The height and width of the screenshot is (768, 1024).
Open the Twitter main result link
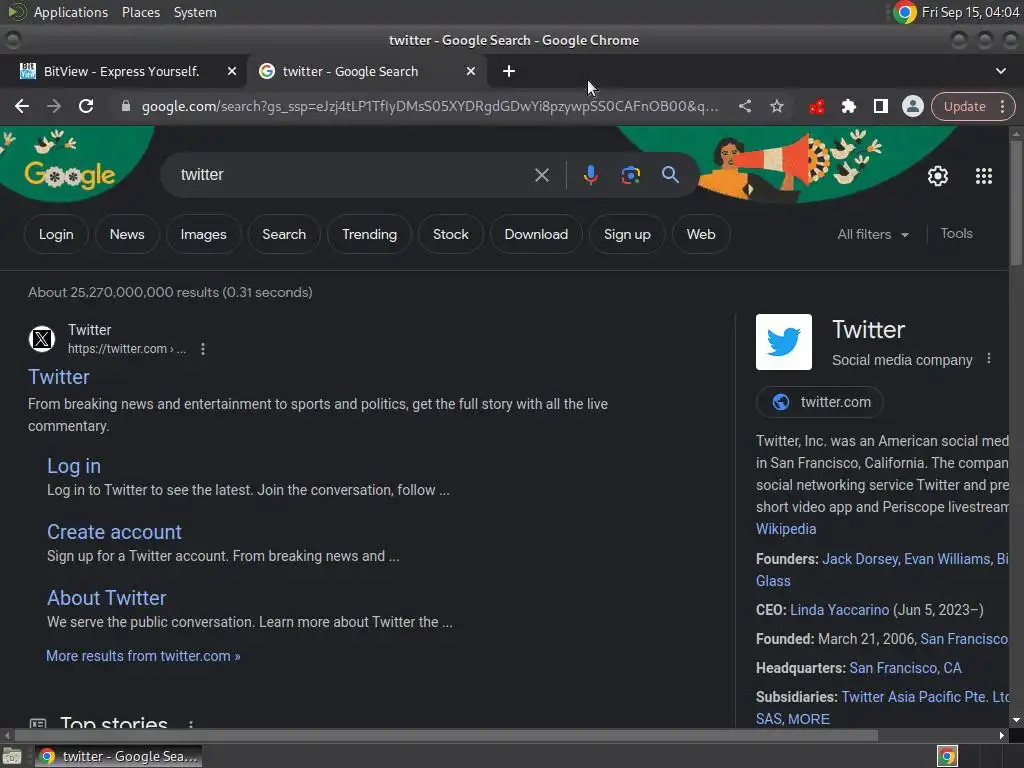point(59,377)
